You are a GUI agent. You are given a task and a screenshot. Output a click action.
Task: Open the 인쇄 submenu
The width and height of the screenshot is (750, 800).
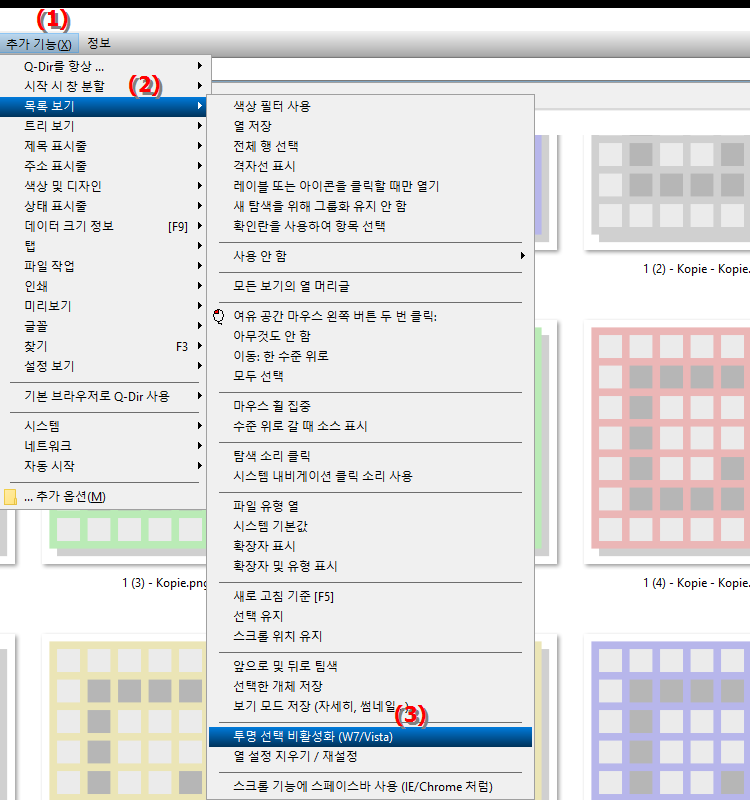point(104,286)
